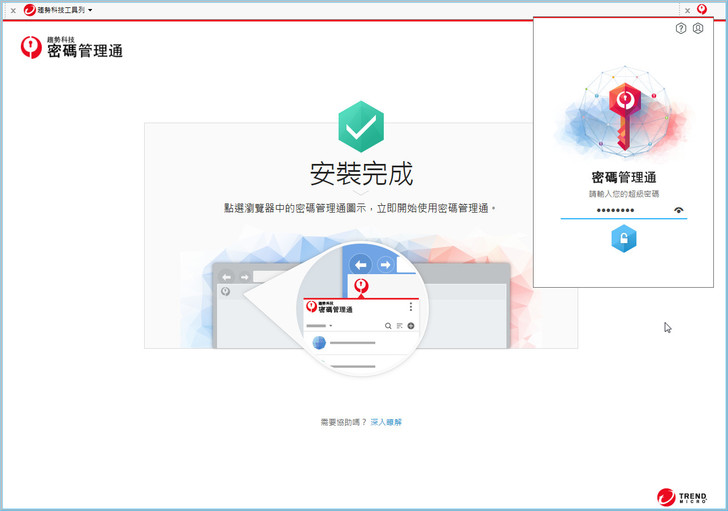Toggle master password visibility eye icon
The image size is (728, 511).
pyautogui.click(x=679, y=210)
